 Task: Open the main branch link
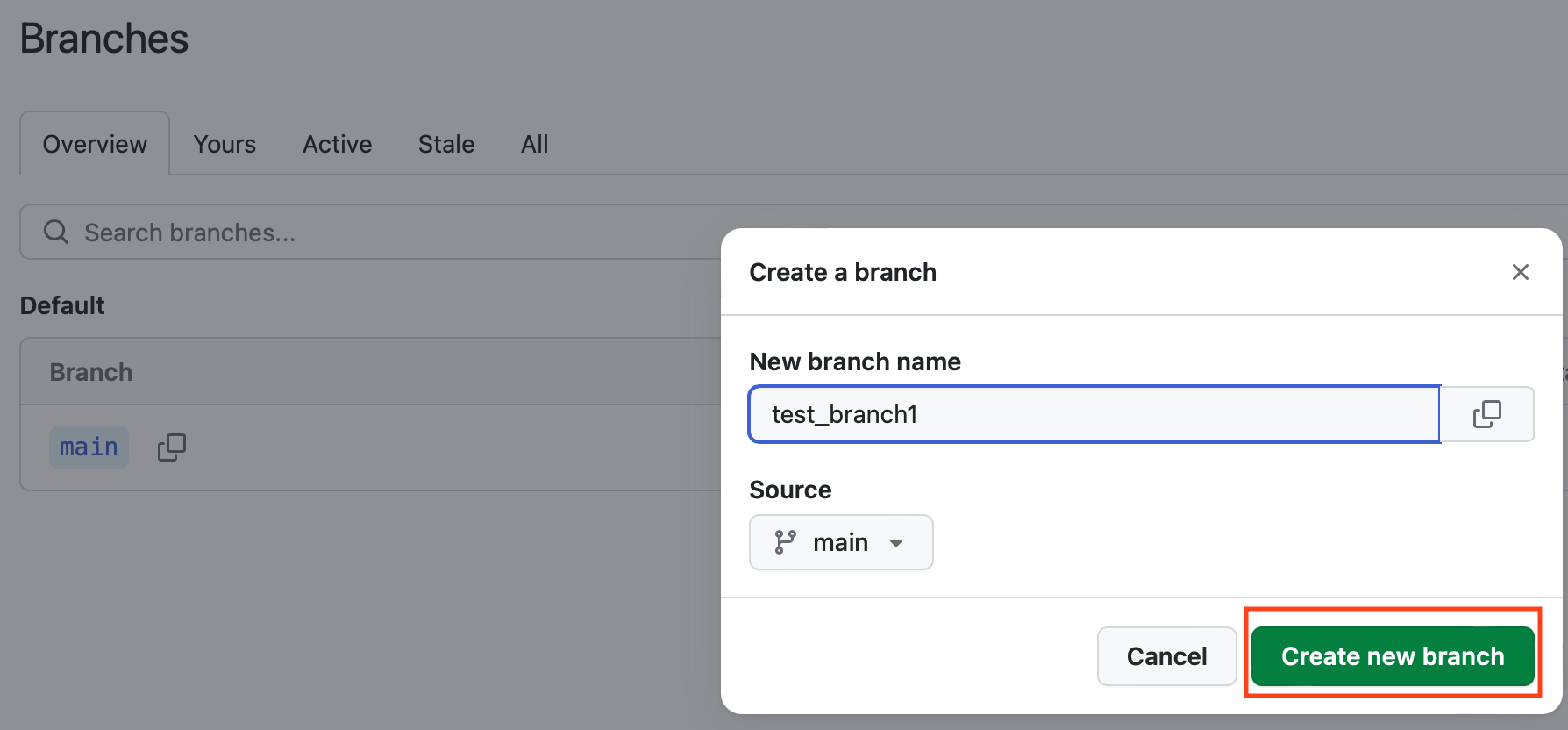point(89,447)
